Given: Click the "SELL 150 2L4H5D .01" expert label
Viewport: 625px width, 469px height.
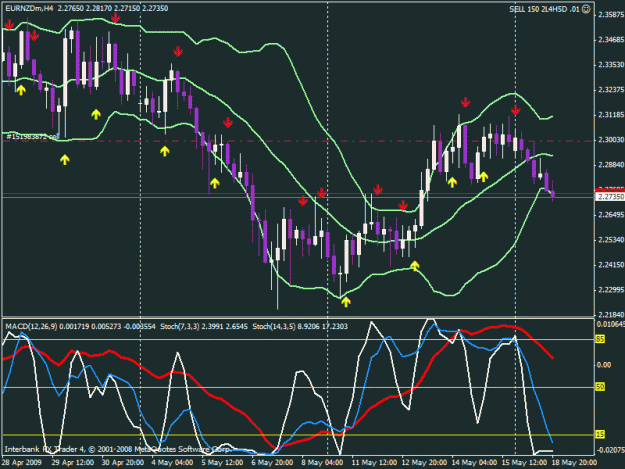Looking at the screenshot, I should [x=544, y=9].
